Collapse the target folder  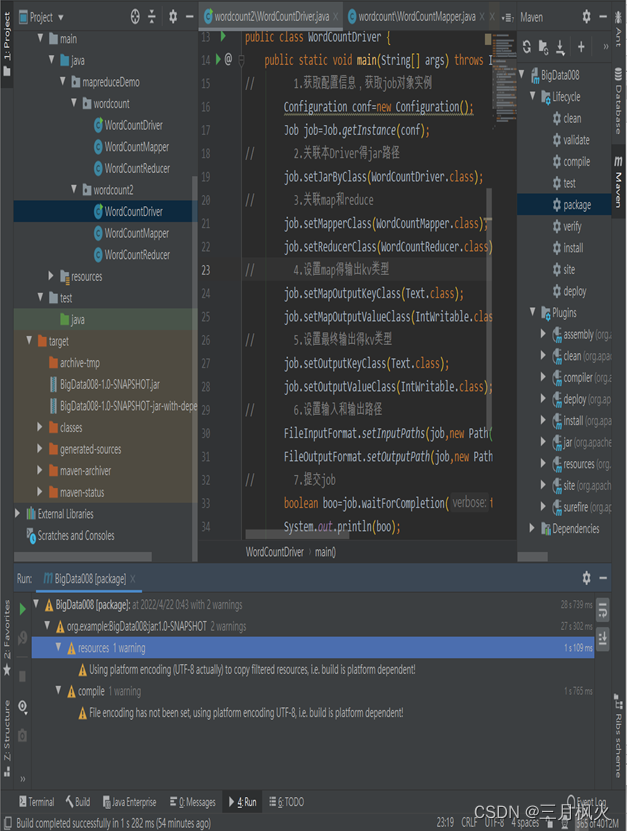coord(30,340)
